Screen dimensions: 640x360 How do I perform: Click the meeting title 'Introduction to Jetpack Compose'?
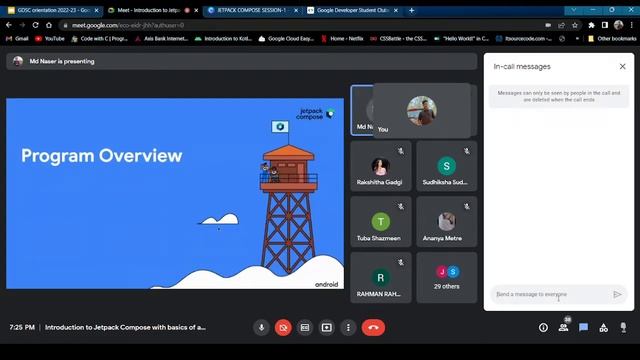(125, 327)
